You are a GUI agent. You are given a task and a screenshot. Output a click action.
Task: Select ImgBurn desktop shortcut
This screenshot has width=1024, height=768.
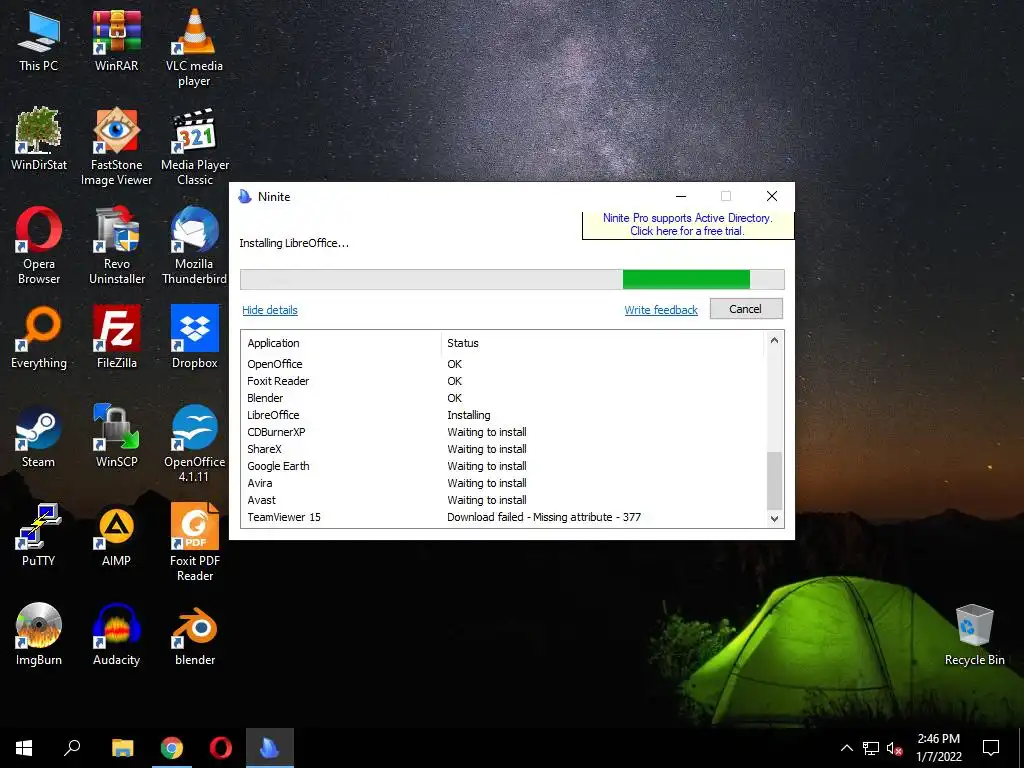39,634
